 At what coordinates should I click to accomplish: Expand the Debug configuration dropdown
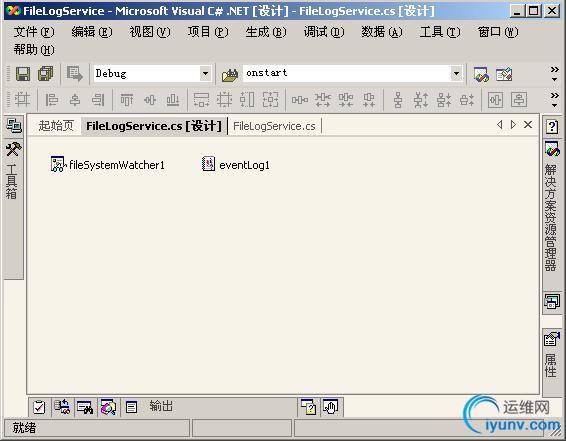pos(205,74)
